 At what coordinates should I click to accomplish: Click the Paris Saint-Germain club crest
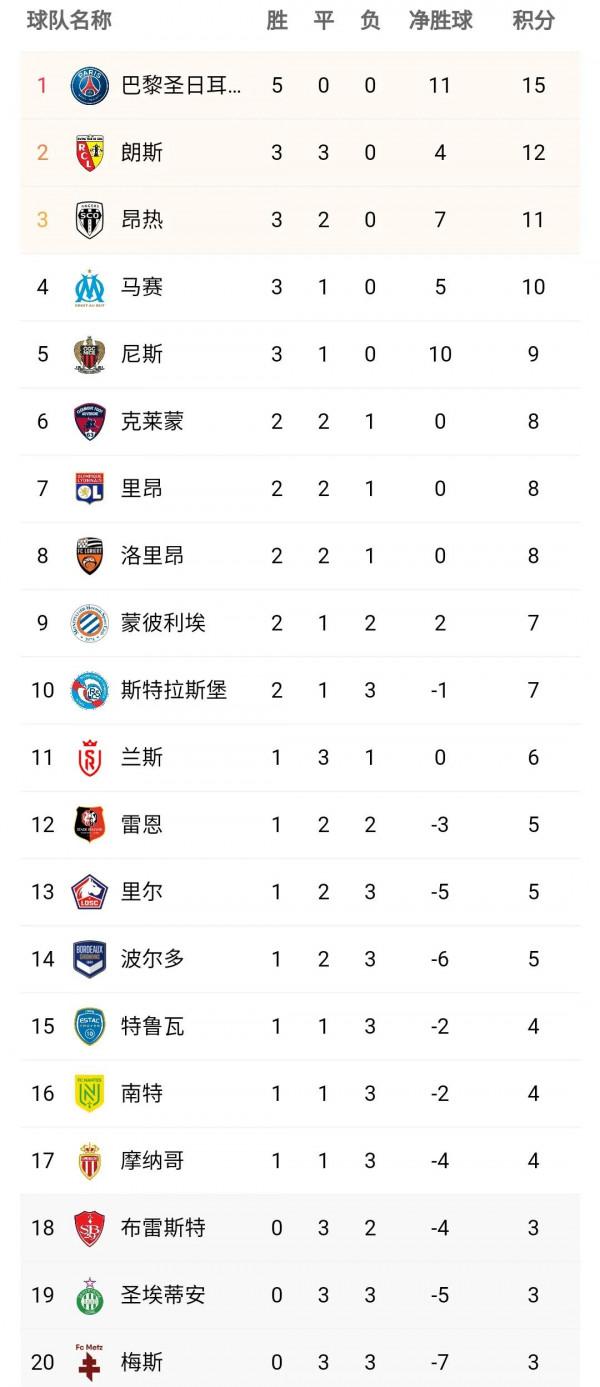tap(90, 85)
